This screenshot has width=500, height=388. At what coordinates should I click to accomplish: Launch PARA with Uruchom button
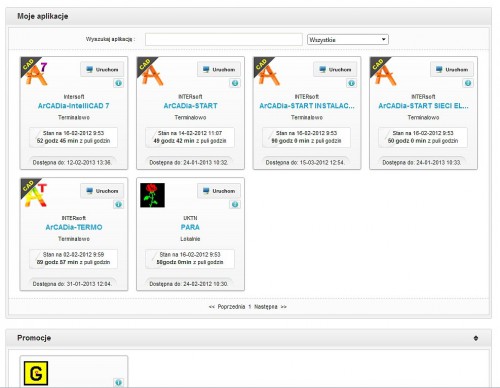click(x=219, y=191)
